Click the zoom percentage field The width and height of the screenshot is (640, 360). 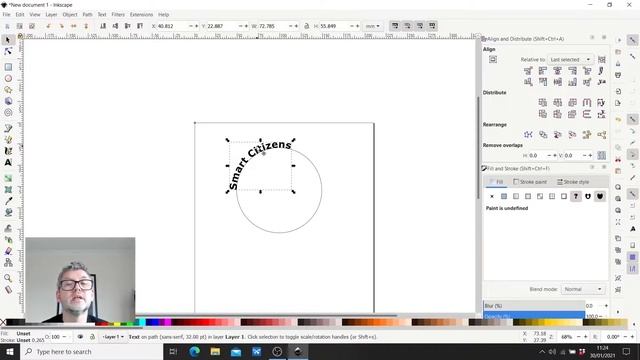coord(567,337)
